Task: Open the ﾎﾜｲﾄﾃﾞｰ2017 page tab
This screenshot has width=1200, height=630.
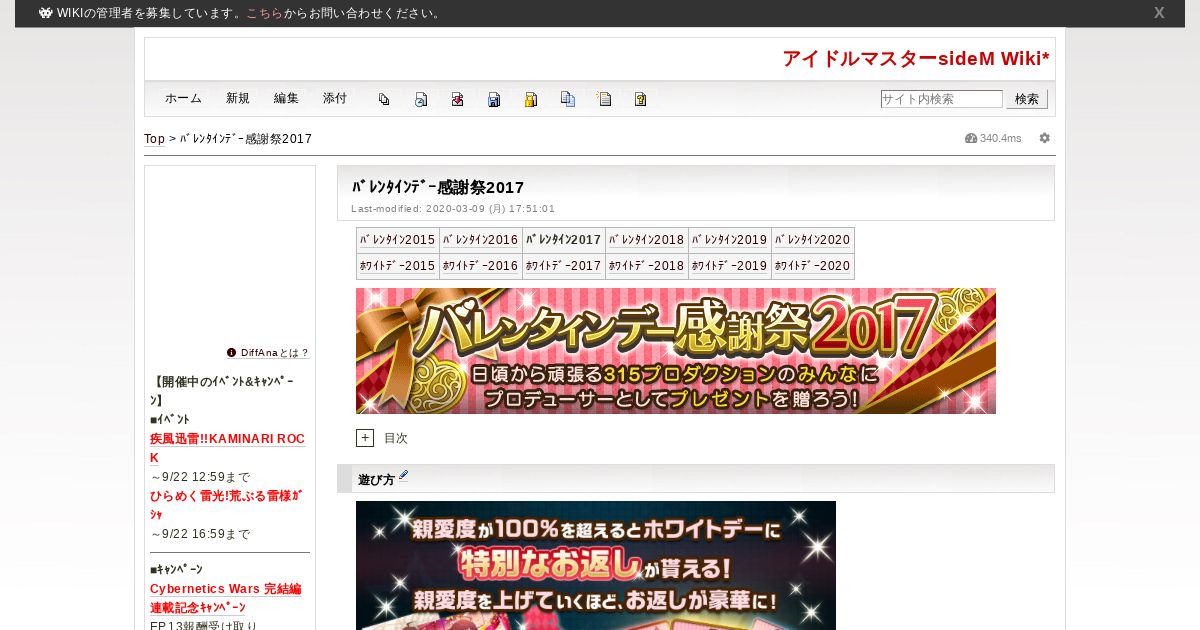Action: click(564, 266)
